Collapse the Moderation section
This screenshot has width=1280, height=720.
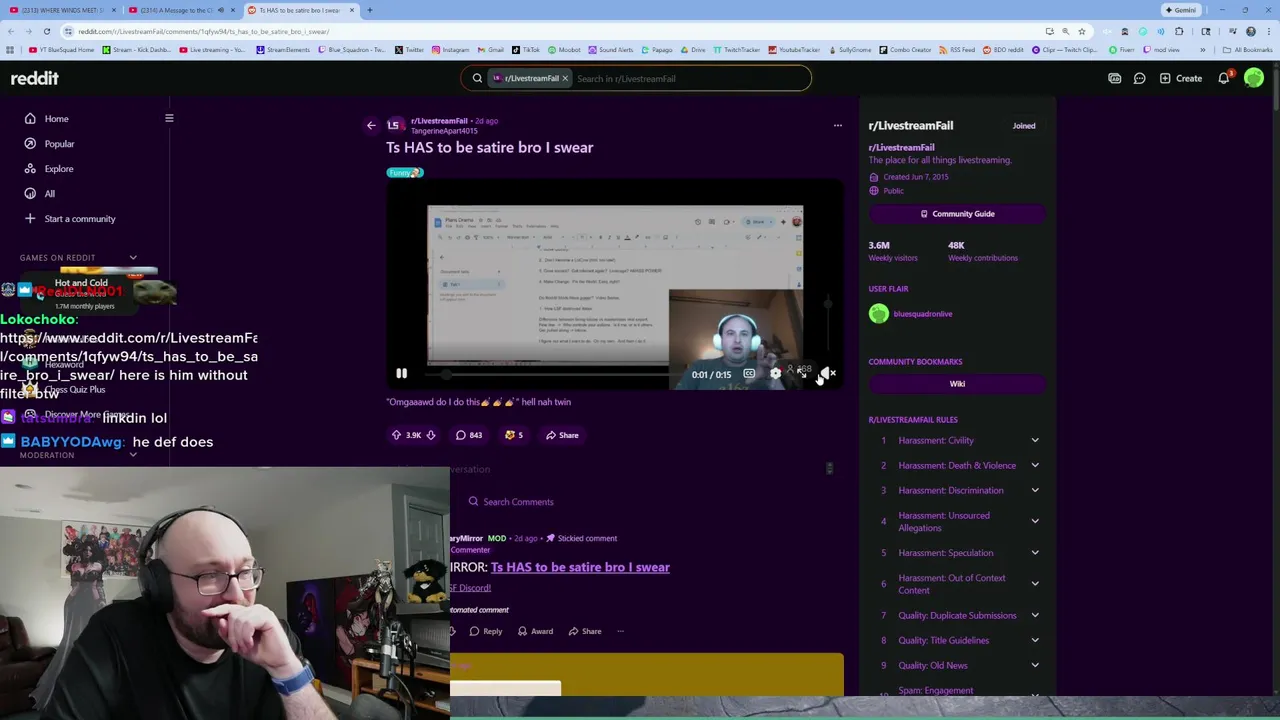pos(133,455)
